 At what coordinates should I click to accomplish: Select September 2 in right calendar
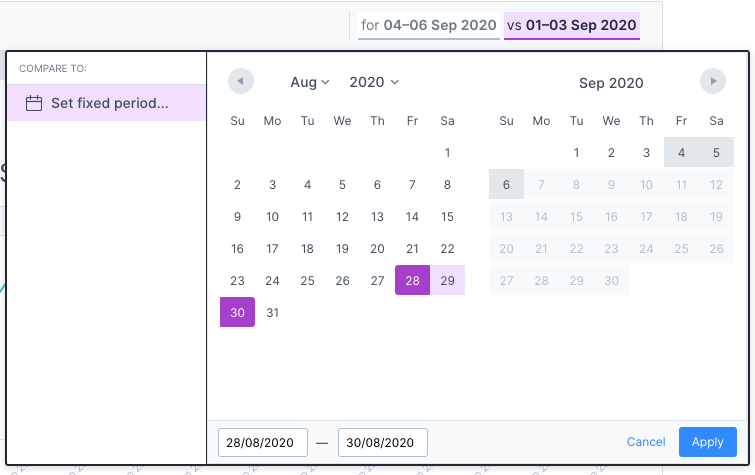(611, 153)
